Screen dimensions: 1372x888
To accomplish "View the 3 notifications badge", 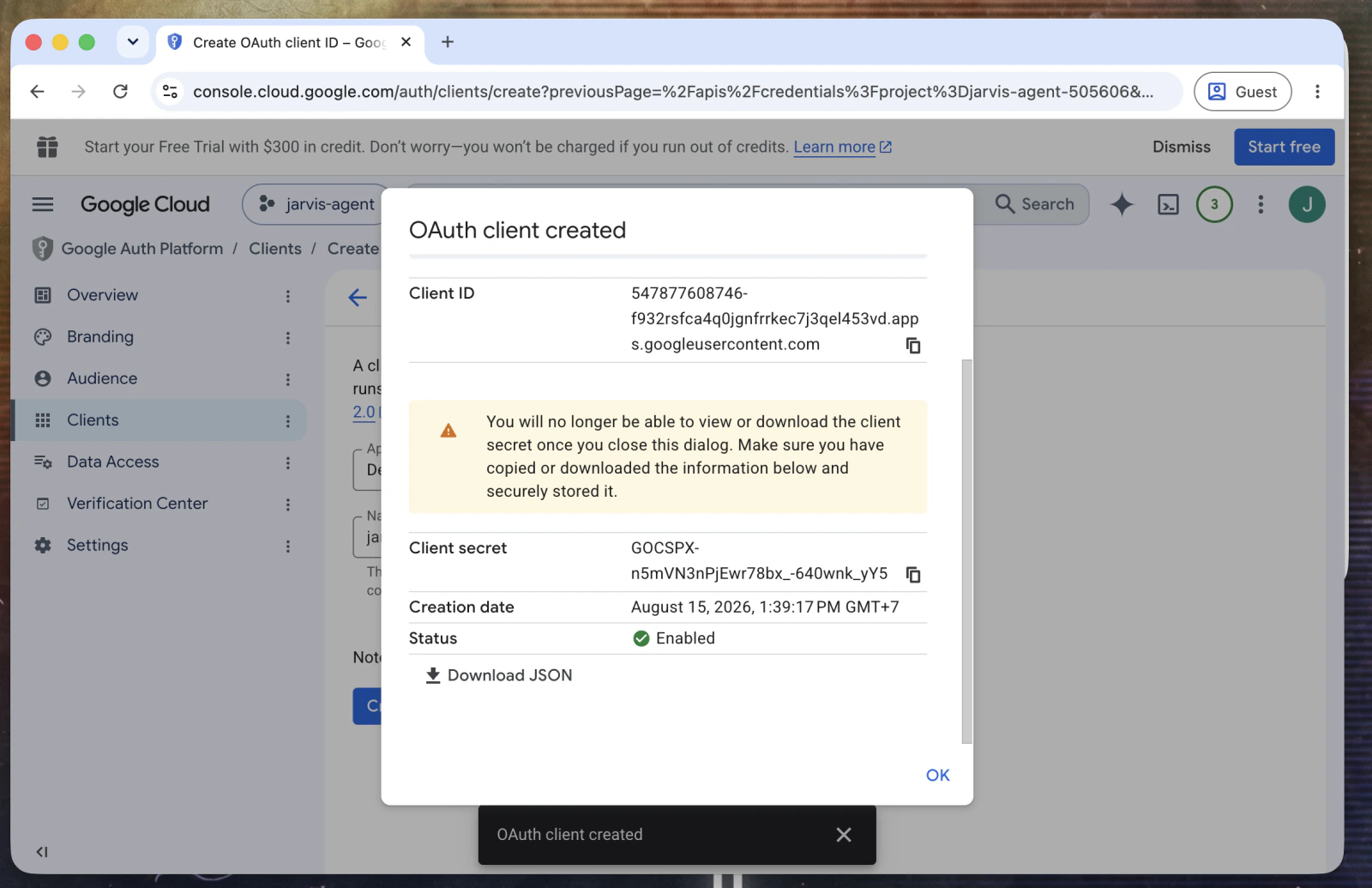I will tap(1214, 204).
